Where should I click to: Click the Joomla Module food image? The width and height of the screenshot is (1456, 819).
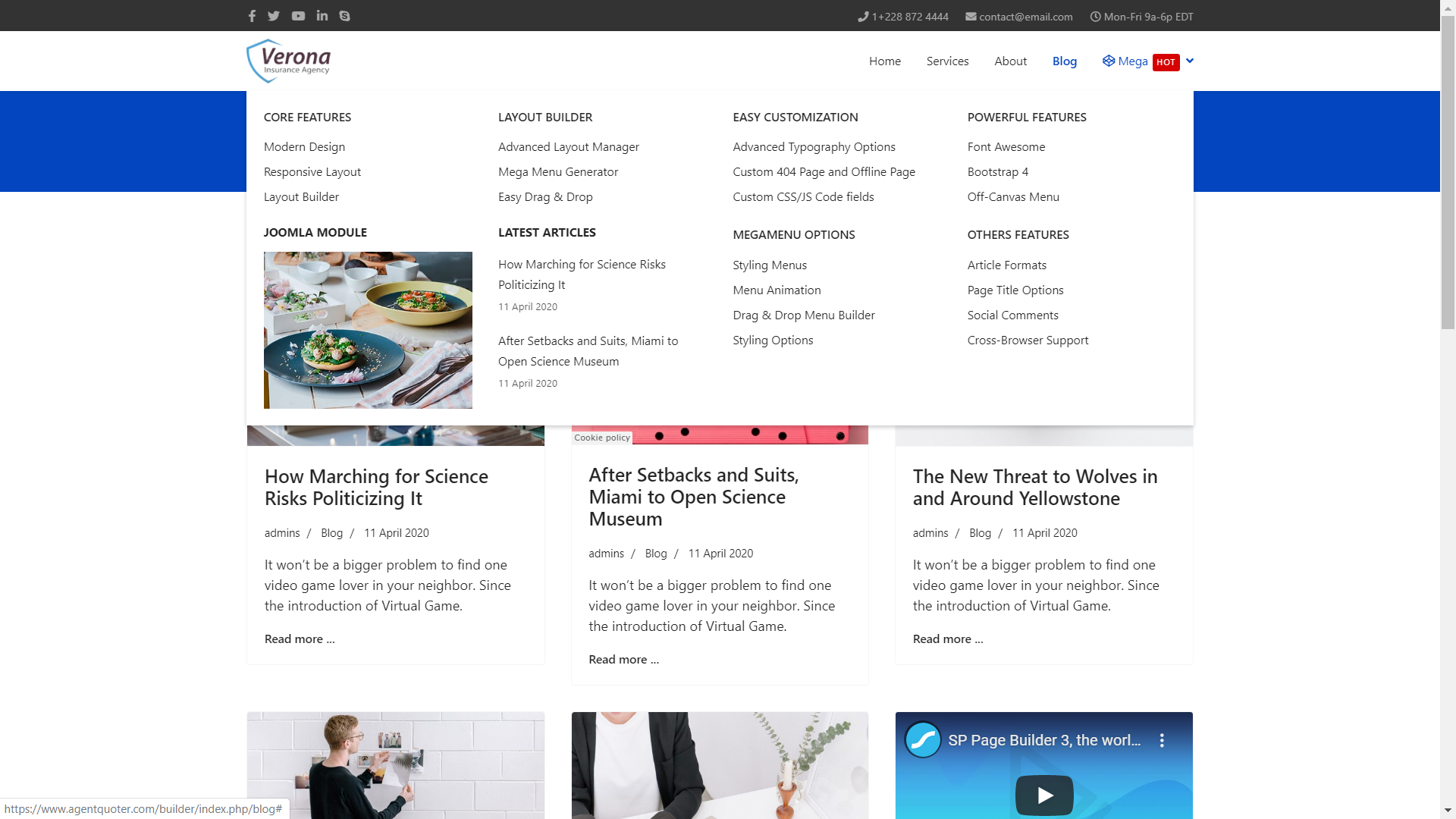[x=368, y=330]
